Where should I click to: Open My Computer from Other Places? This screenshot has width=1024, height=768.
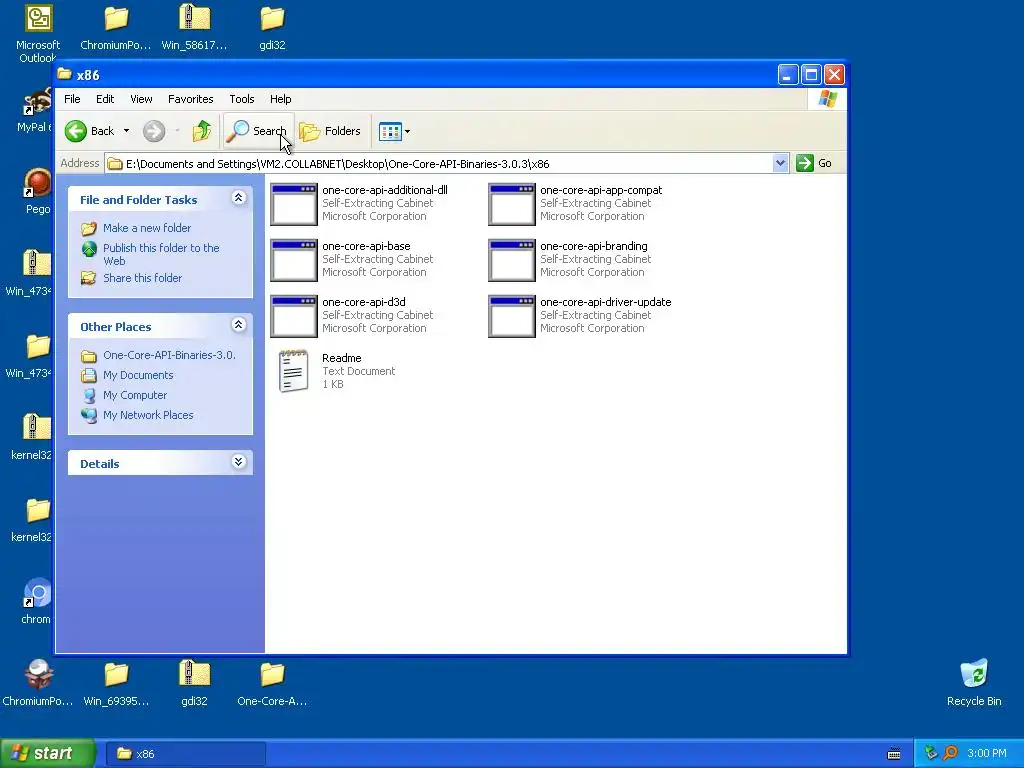[x=135, y=395]
